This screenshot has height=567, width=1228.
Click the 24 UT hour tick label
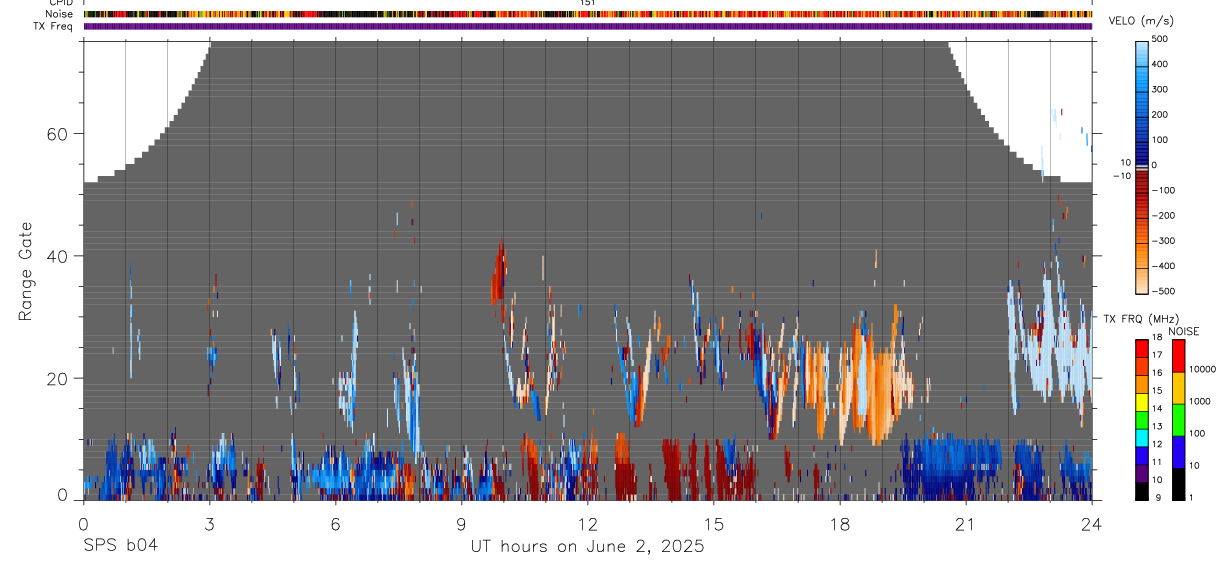[x=1092, y=524]
